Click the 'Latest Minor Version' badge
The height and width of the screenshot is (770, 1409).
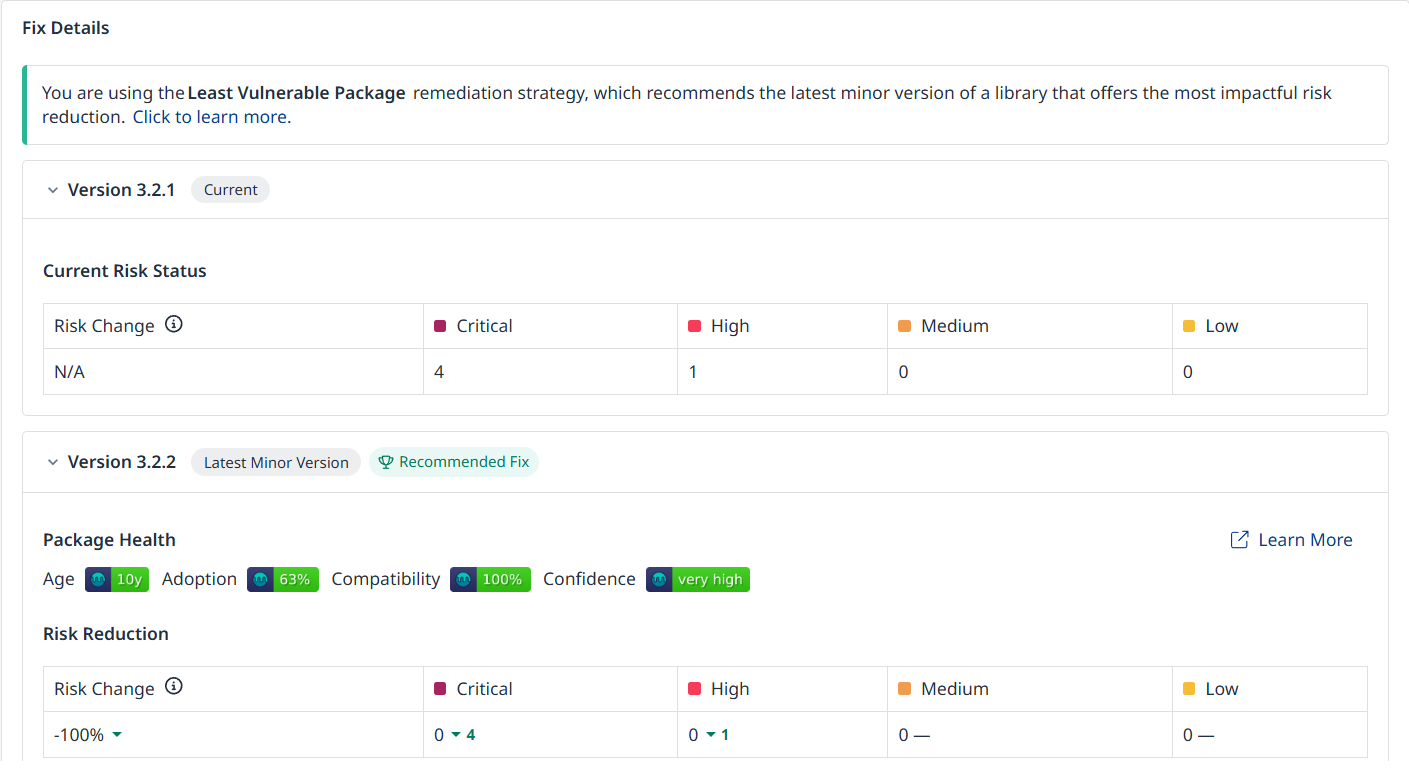[276, 462]
